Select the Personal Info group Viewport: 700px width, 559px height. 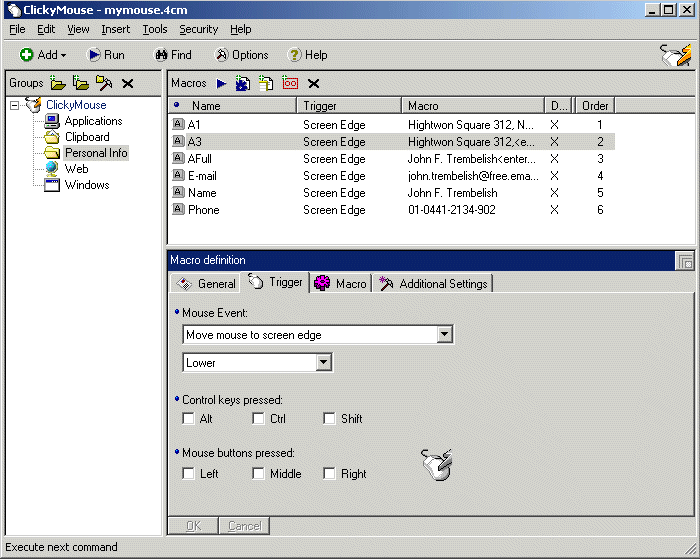96,153
